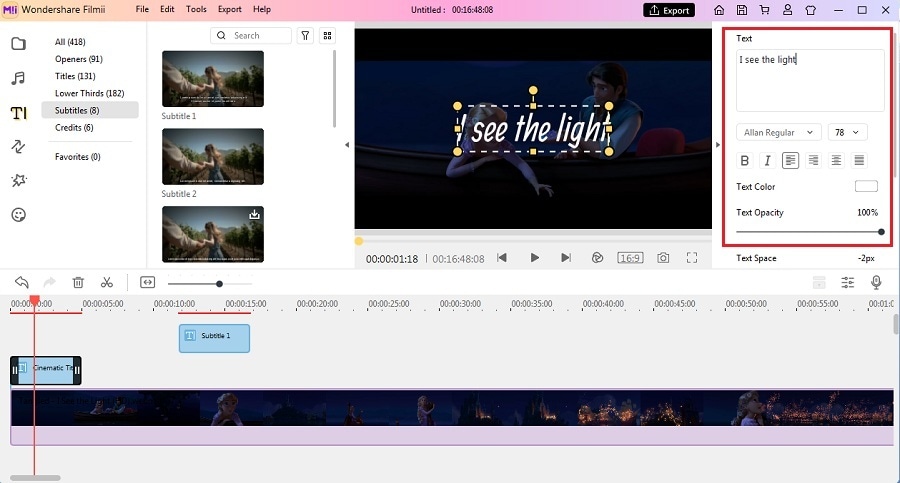Record voiceover with microphone icon
Screen dimensions: 900x483
pos(876,282)
